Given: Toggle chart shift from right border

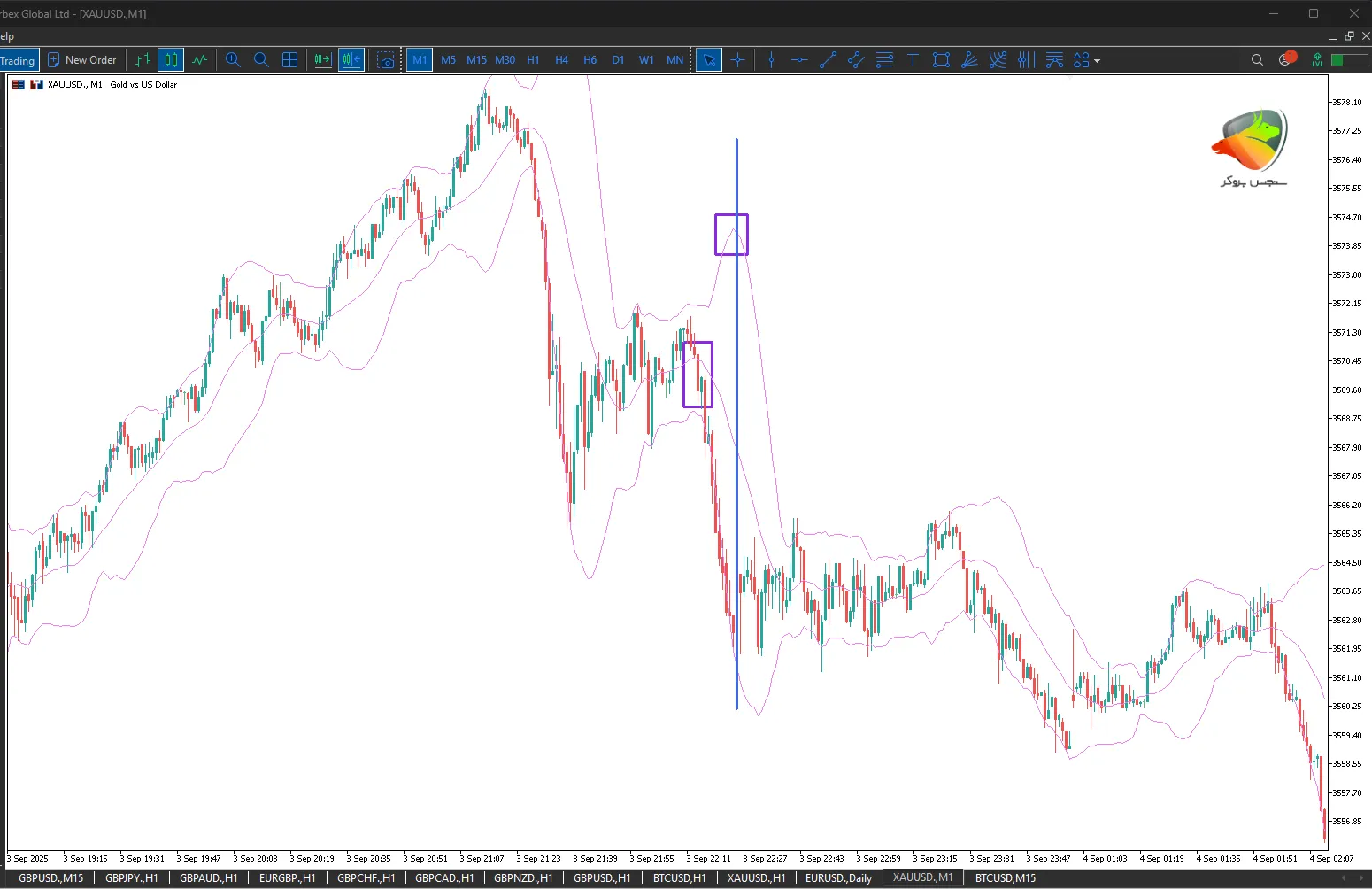Looking at the screenshot, I should 351,60.
